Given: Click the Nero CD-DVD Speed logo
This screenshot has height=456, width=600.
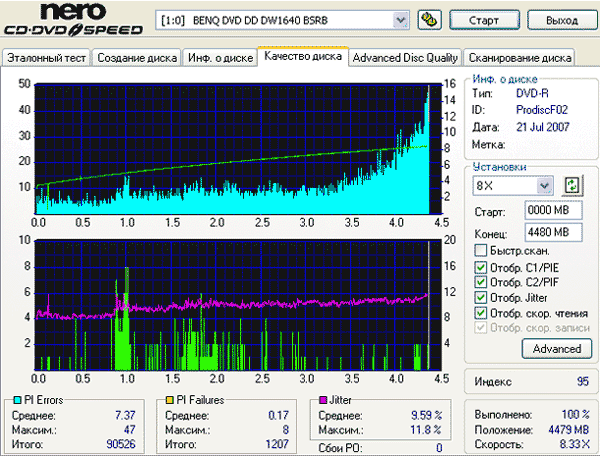Looking at the screenshot, I should pyautogui.click(x=73, y=19).
